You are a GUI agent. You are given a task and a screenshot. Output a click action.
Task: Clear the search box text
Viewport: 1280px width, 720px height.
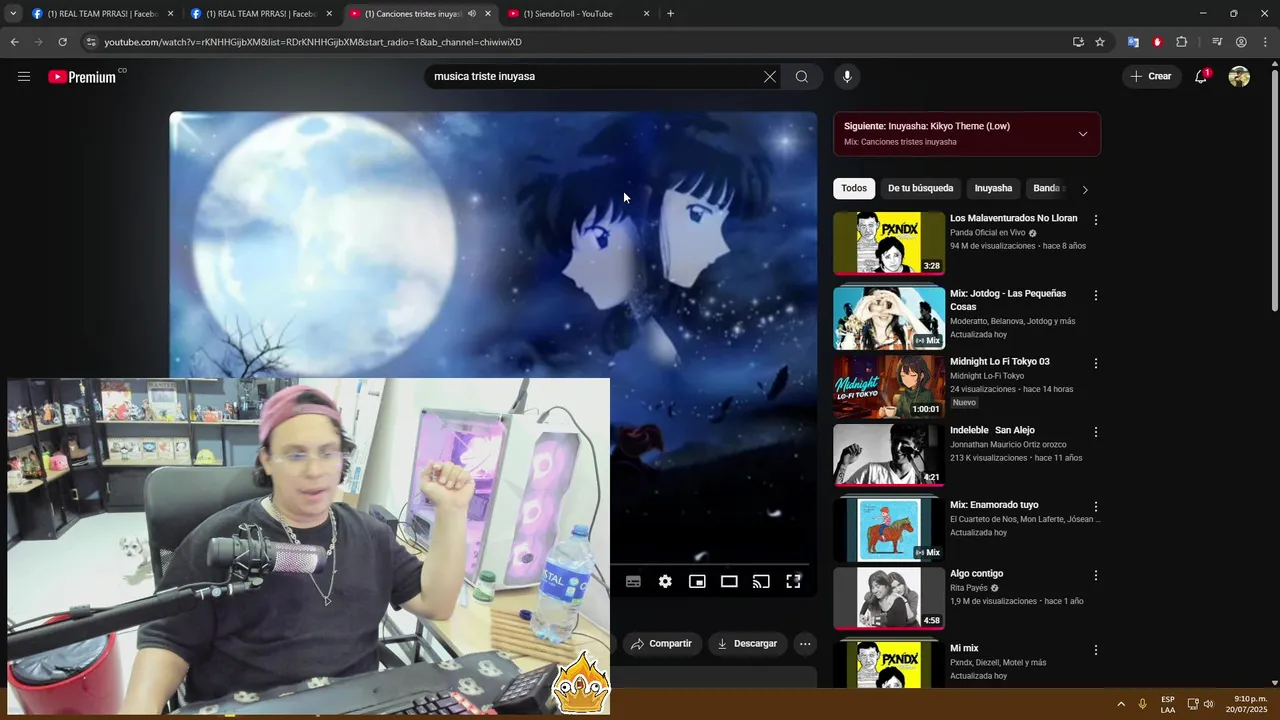(x=770, y=77)
